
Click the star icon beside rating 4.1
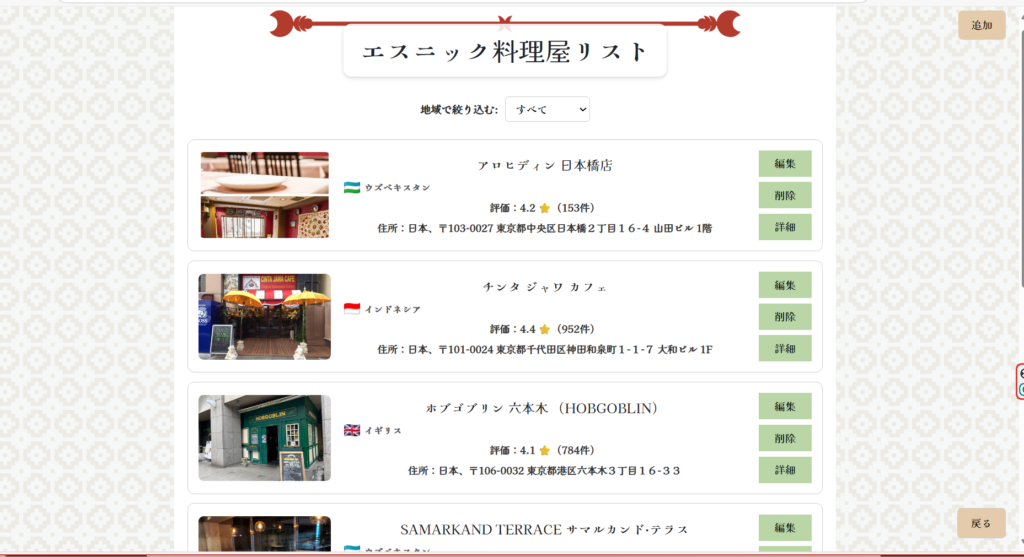pyautogui.click(x=545, y=451)
